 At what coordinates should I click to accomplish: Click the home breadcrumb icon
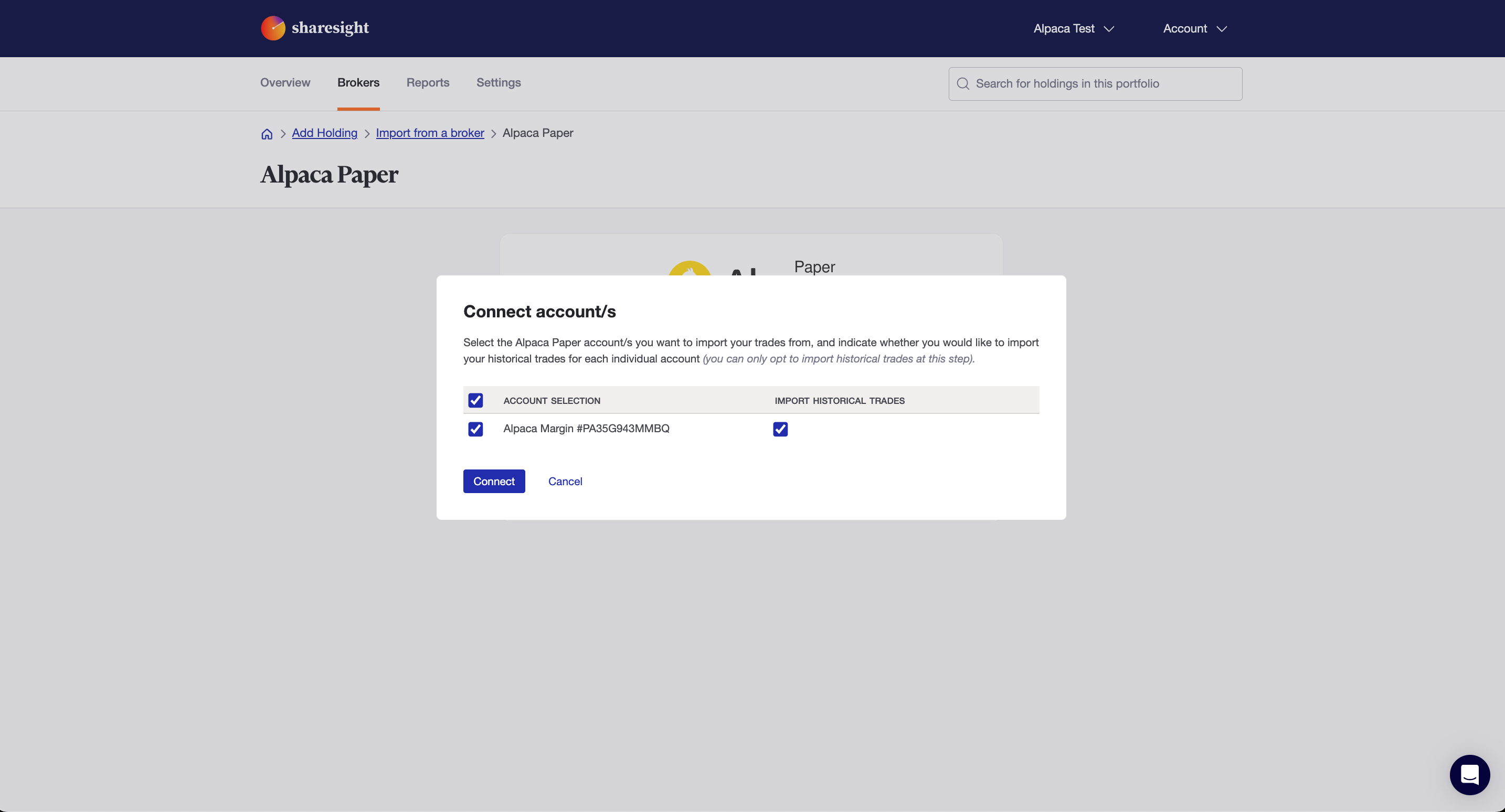click(x=267, y=134)
